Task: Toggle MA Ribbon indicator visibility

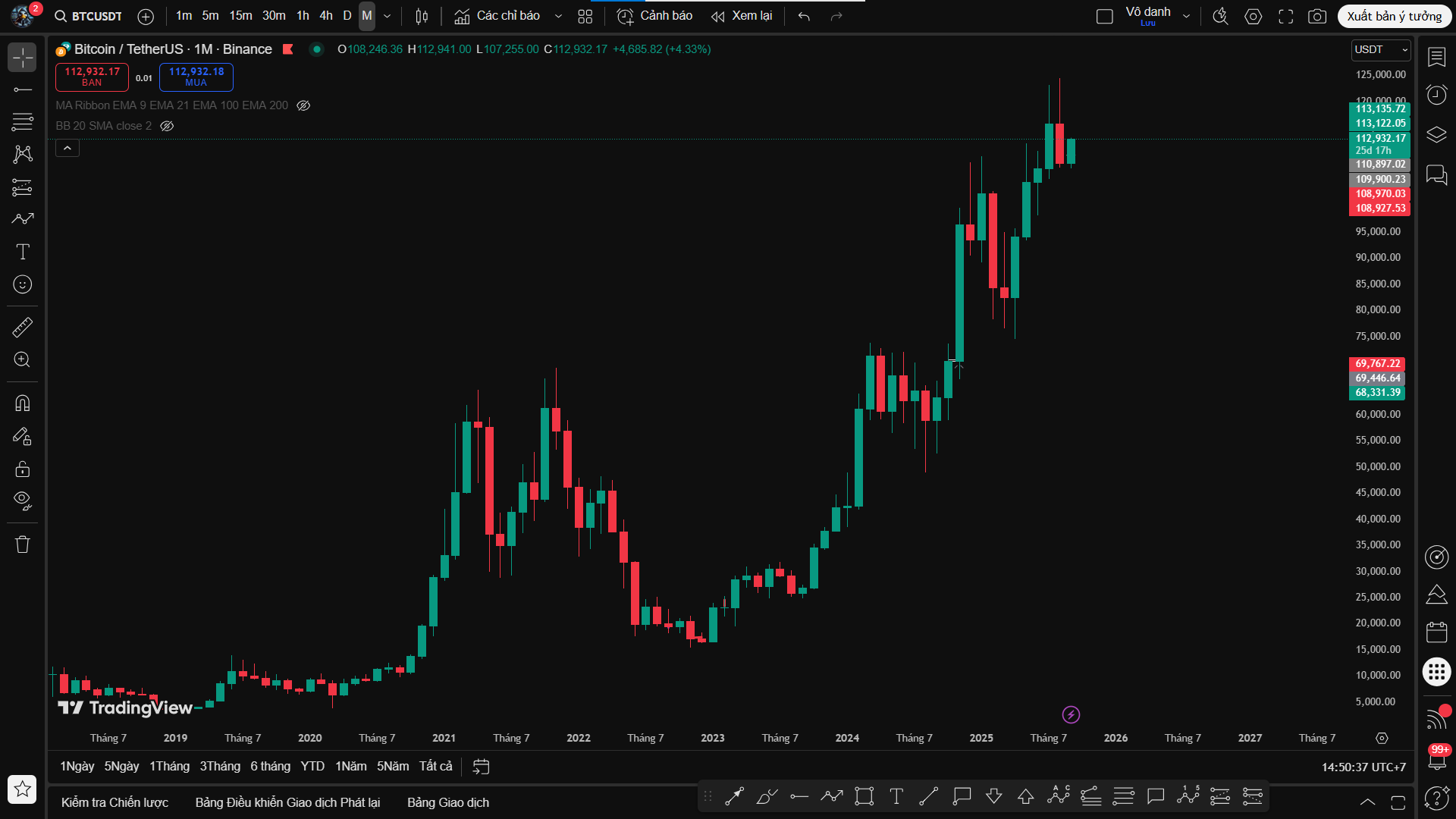Action: [303, 105]
